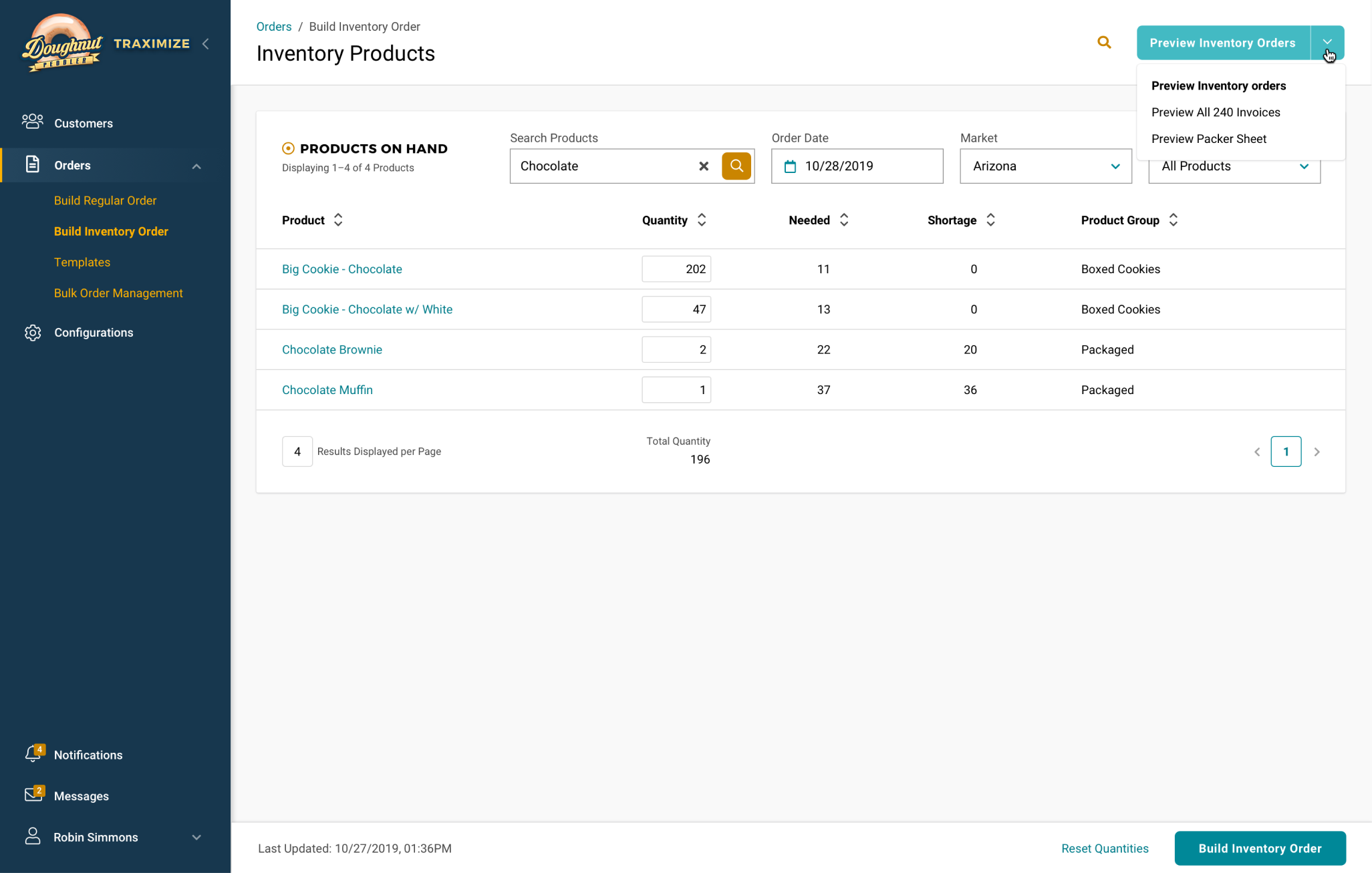Open Notifications bell in sidebar
The width and height of the screenshot is (1372, 873).
33,754
